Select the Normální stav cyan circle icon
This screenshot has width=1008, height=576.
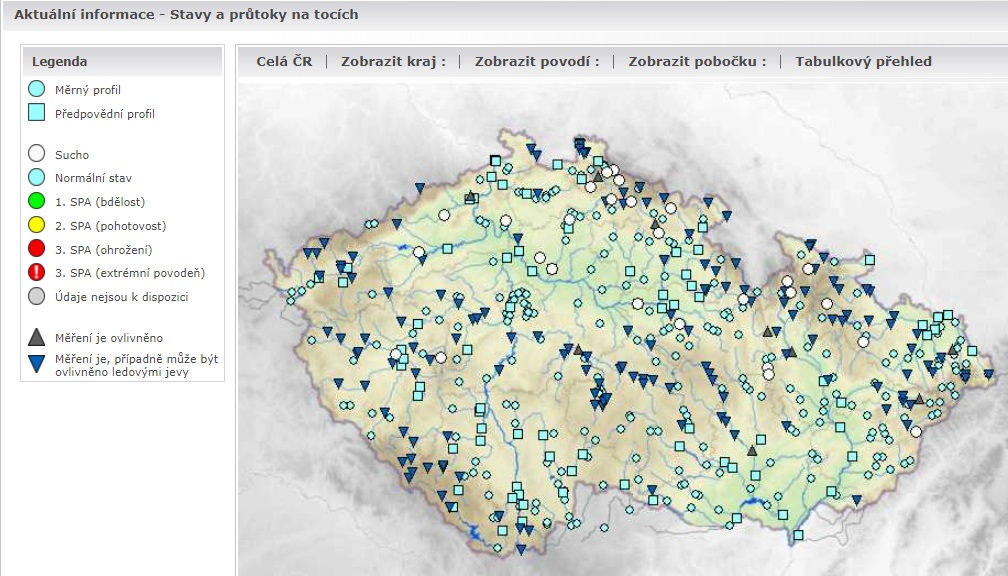(37, 178)
